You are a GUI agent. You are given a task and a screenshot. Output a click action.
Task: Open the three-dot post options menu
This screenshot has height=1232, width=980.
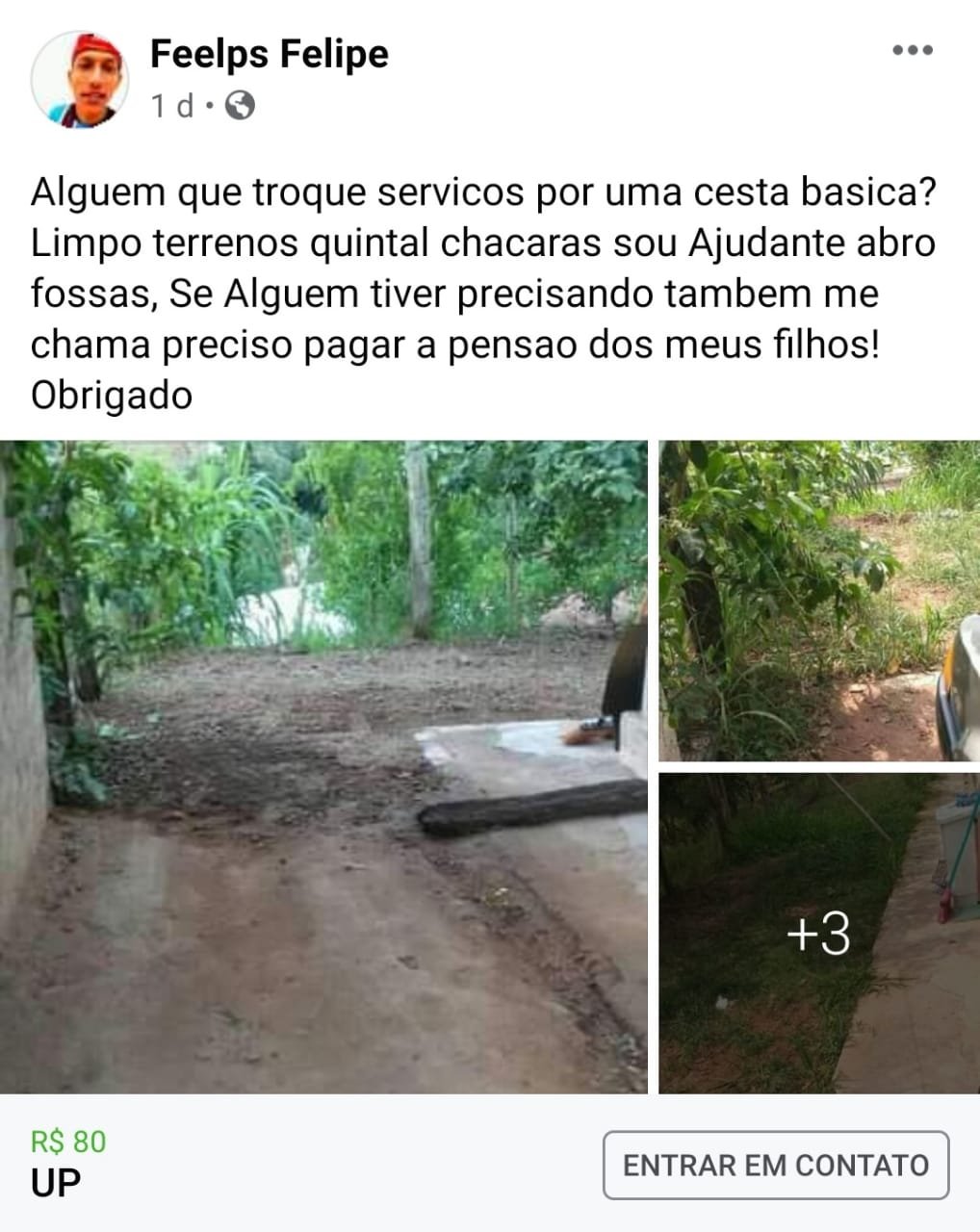pos(913,50)
